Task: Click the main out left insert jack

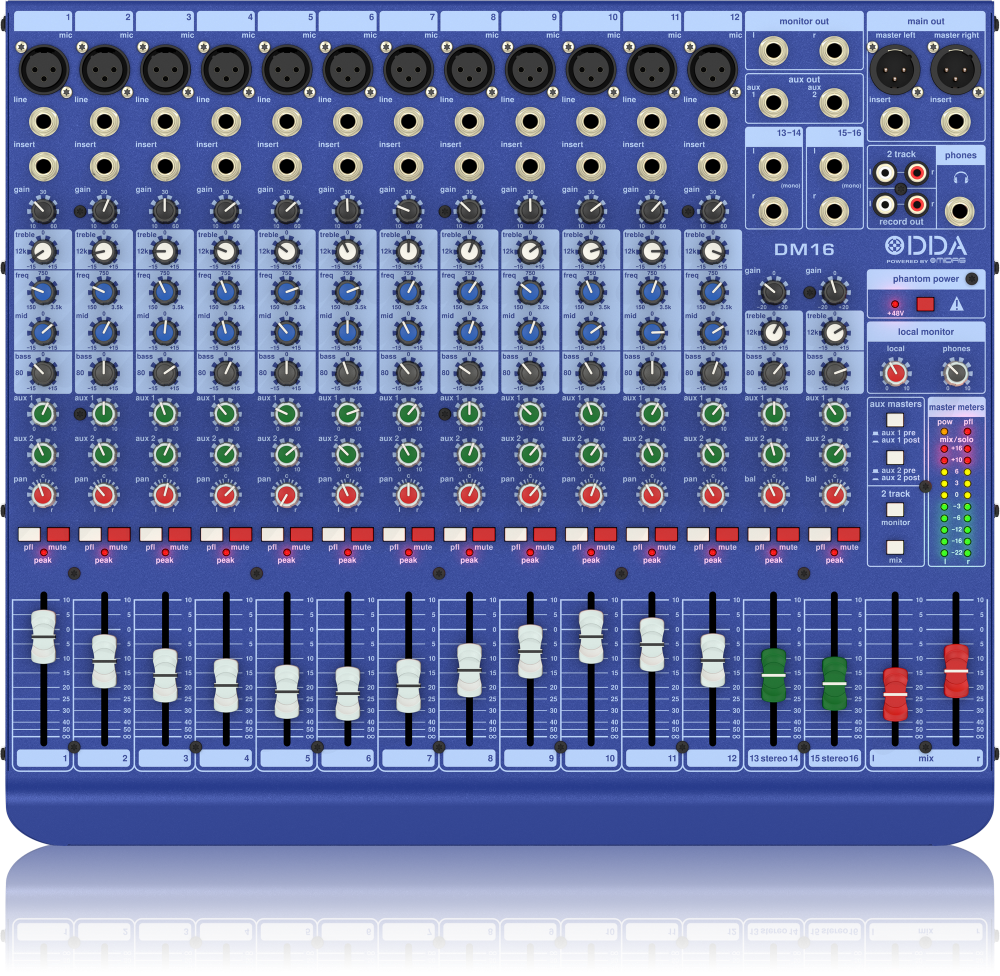Action: (x=895, y=121)
